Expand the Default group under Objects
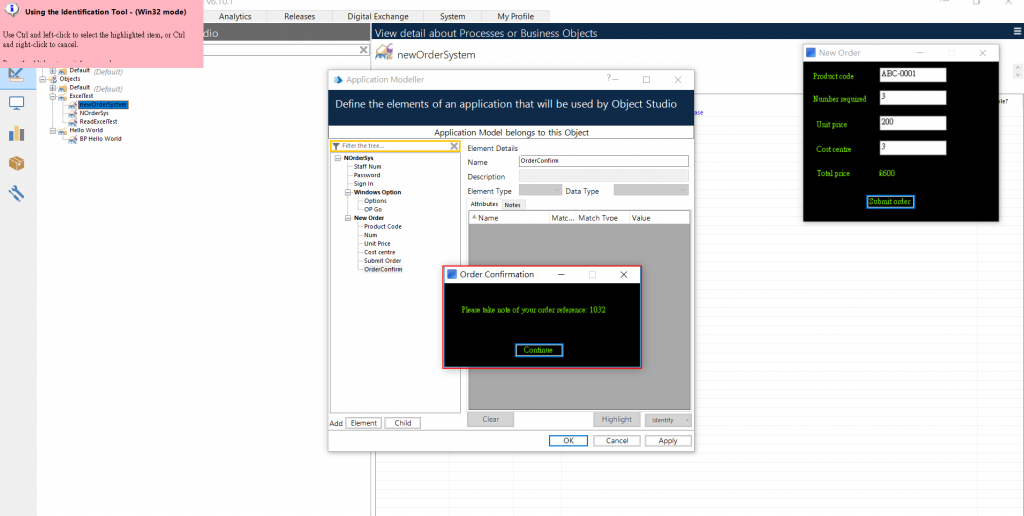 tap(54, 88)
